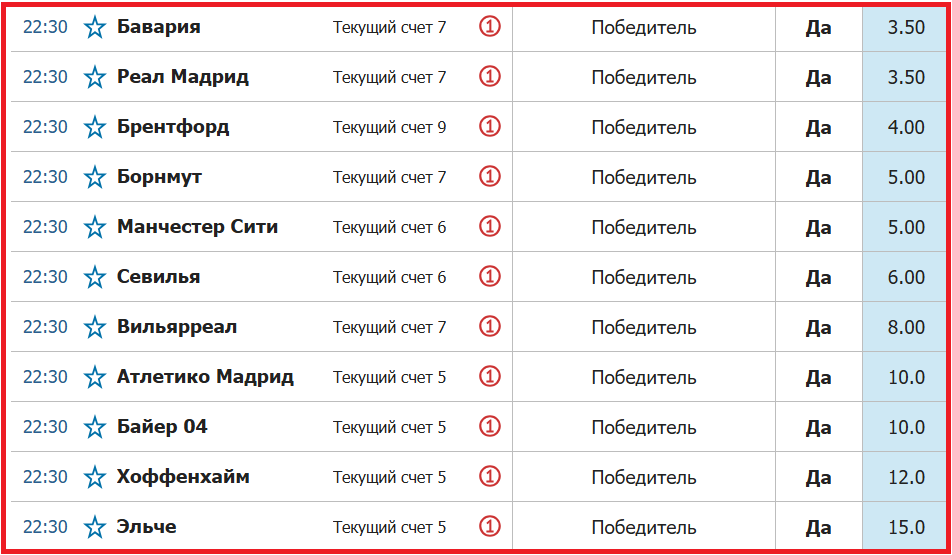Image resolution: width=952 pixels, height=555 pixels.
Task: Click red circled icon for Вильярреал
Action: pyautogui.click(x=489, y=327)
